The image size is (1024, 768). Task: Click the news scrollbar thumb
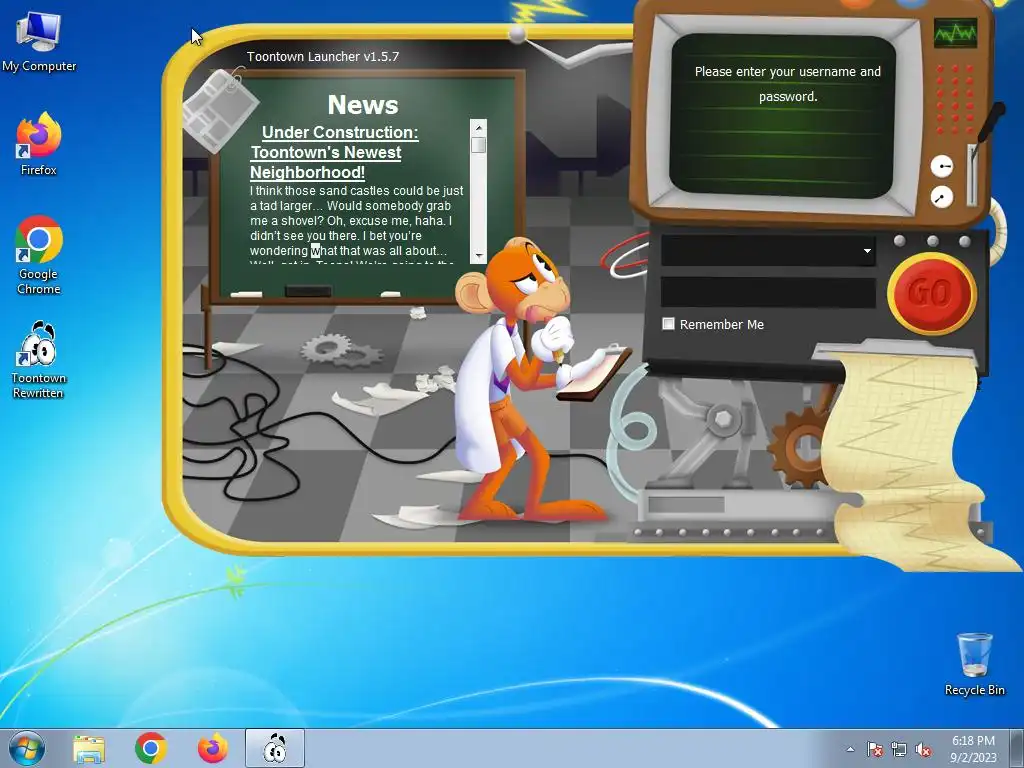click(478, 144)
